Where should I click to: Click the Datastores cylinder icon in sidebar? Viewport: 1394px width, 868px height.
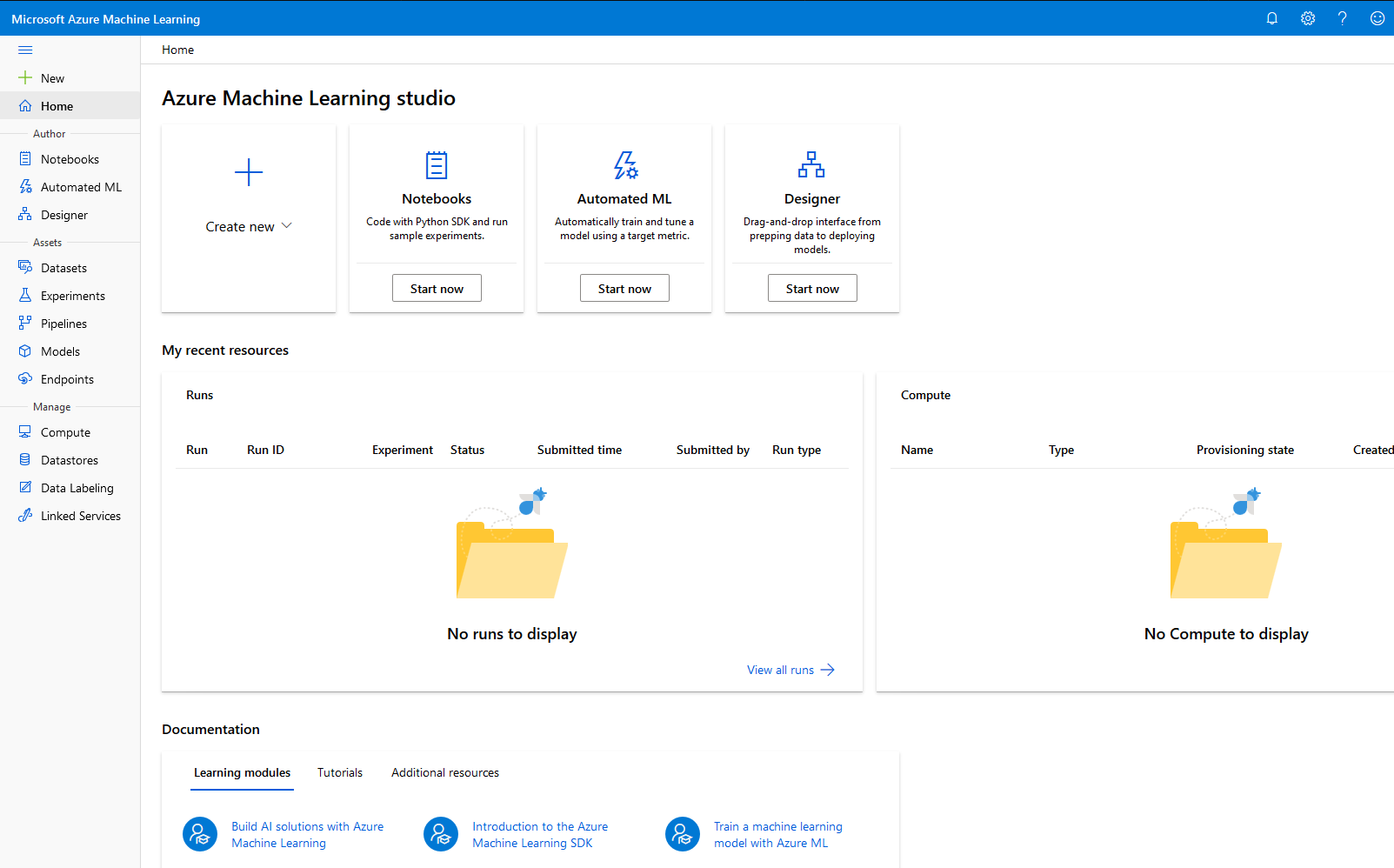click(x=25, y=460)
